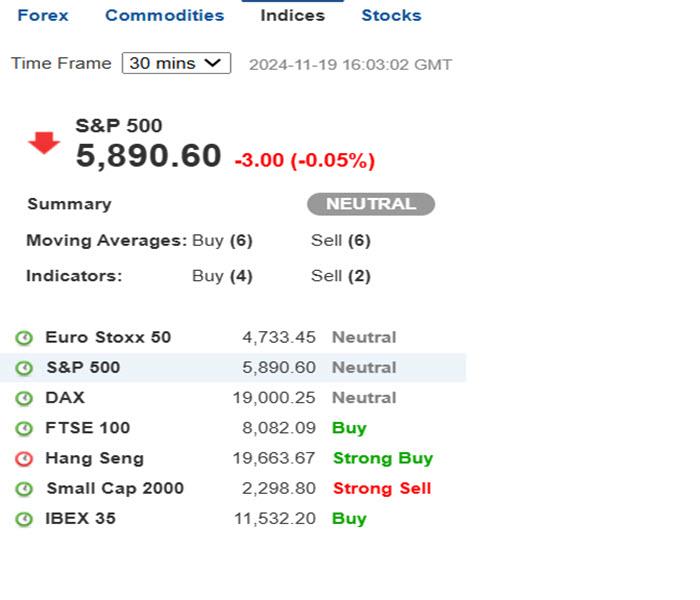This screenshot has width=700, height=600.
Task: Click the clock icon next to IBEX 35
Action: pos(24,519)
